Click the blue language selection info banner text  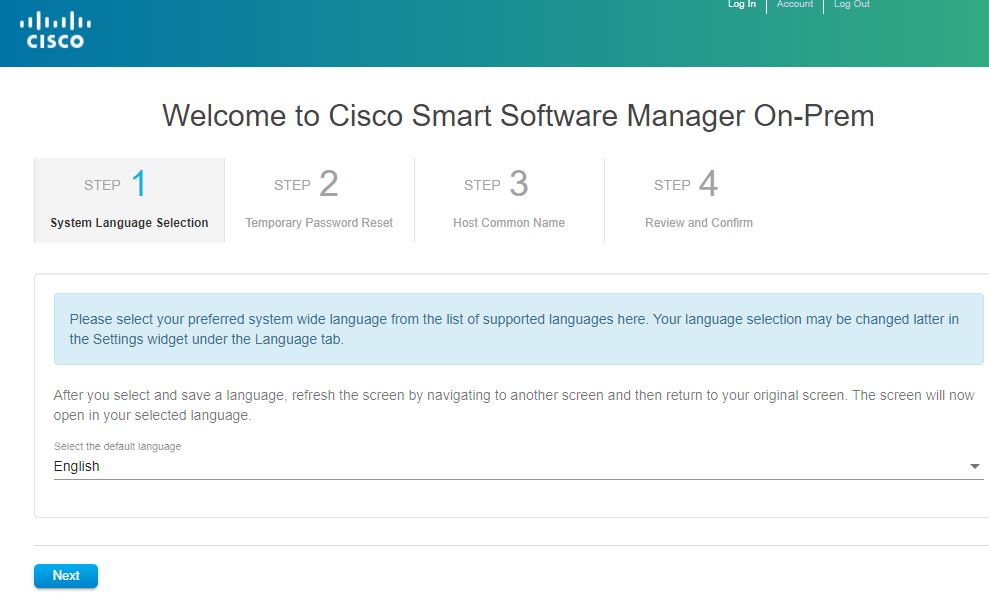(514, 329)
